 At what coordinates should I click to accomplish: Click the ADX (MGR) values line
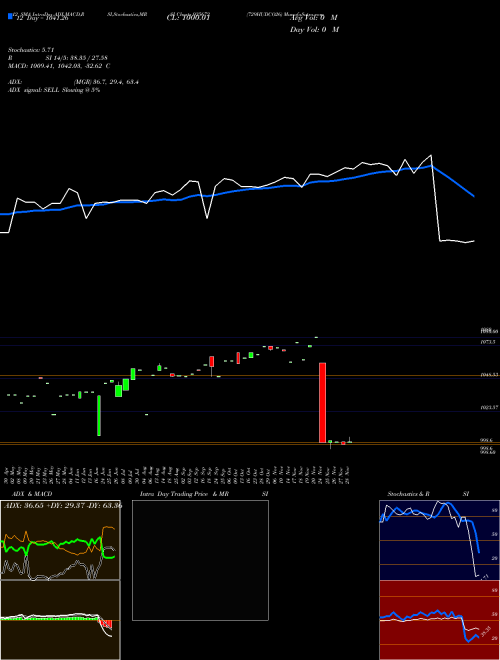pyautogui.click(x=73, y=82)
